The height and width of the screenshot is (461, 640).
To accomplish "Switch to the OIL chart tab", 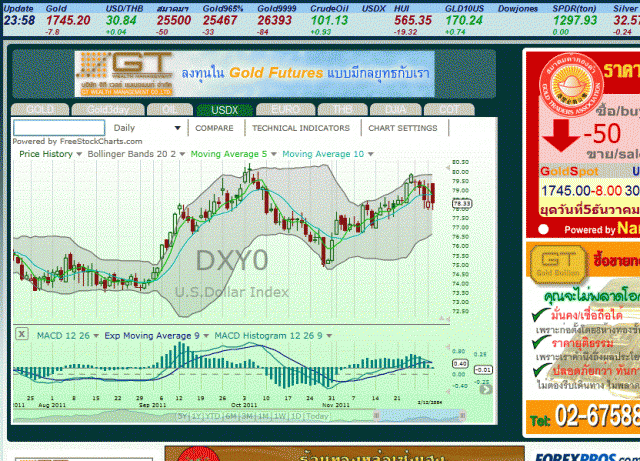I will click(170, 110).
